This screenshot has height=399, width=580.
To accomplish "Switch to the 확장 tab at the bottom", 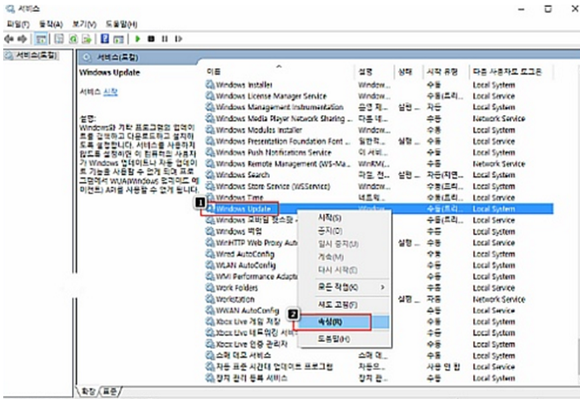I will pos(88,391).
